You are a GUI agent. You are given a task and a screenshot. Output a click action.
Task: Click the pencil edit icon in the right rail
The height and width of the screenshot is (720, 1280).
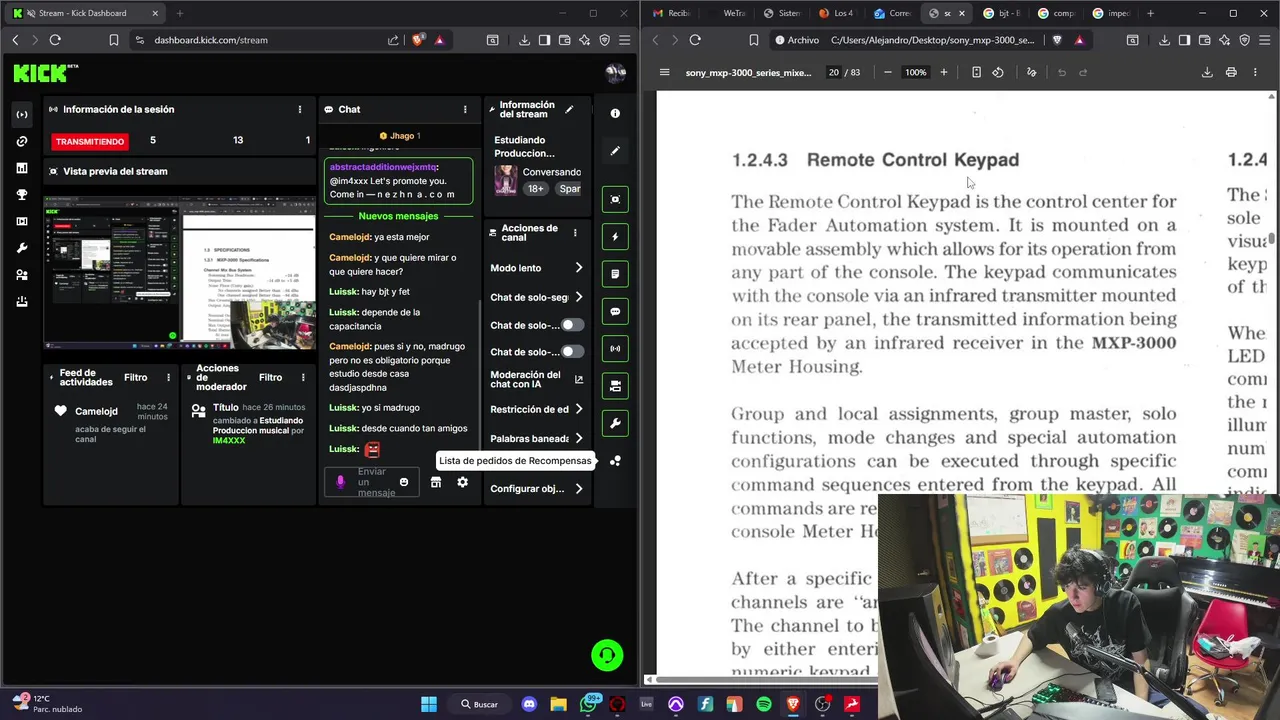615,151
